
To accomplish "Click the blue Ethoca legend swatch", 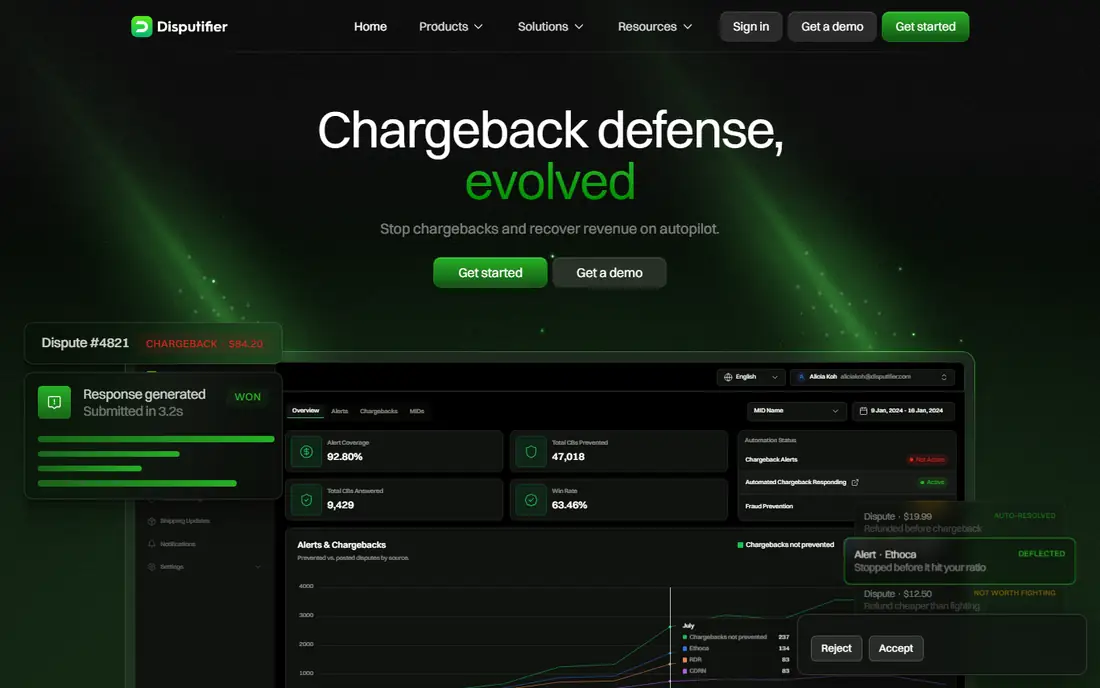I will click(685, 649).
